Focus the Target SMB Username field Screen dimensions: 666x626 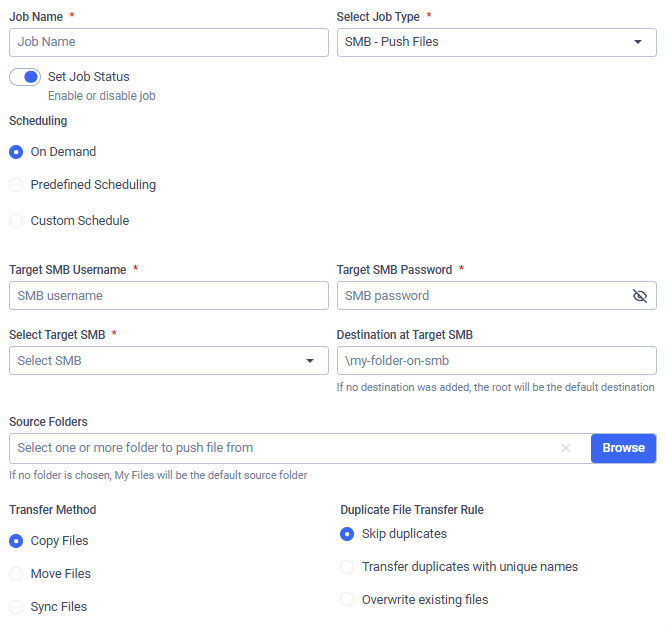point(168,296)
